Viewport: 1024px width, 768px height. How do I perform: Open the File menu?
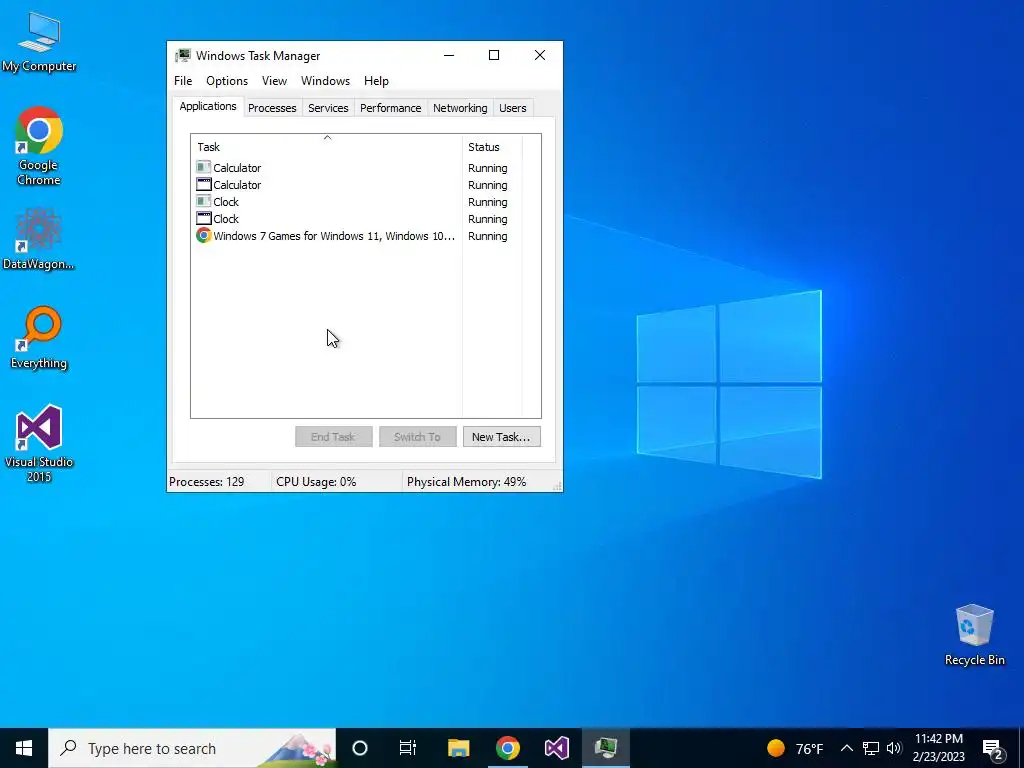click(x=183, y=81)
